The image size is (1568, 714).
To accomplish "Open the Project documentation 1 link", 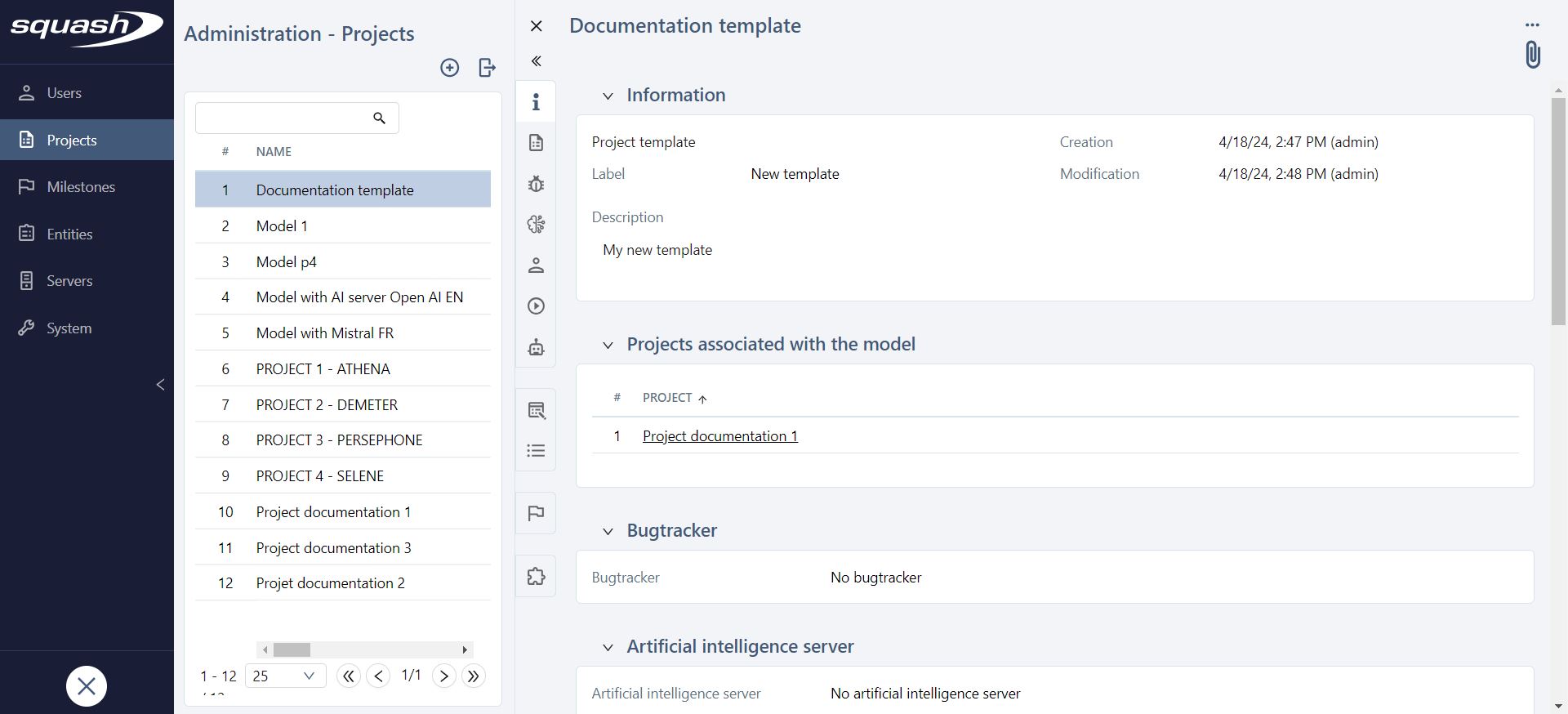I will [719, 436].
